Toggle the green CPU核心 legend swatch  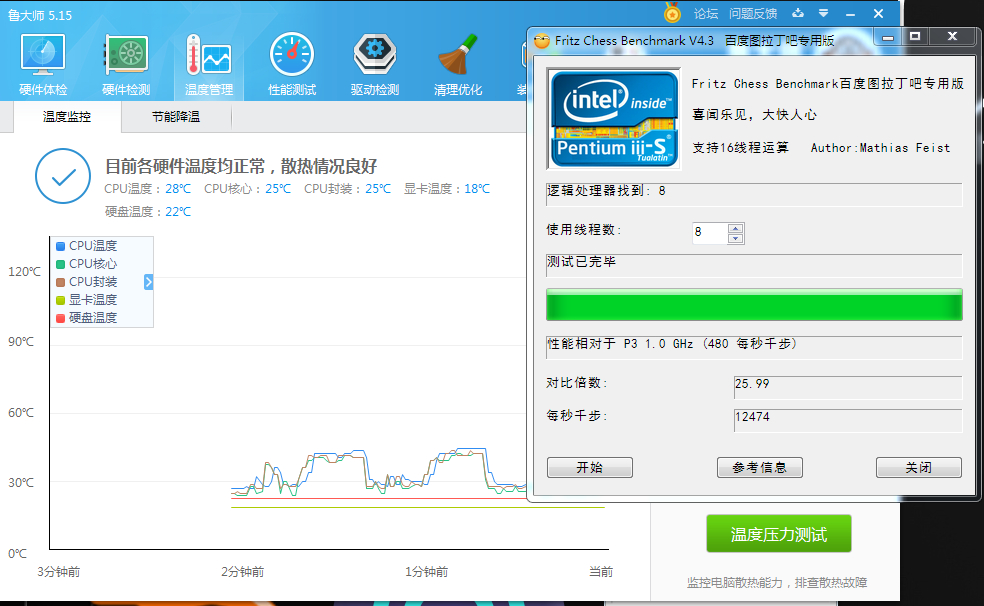click(x=61, y=264)
